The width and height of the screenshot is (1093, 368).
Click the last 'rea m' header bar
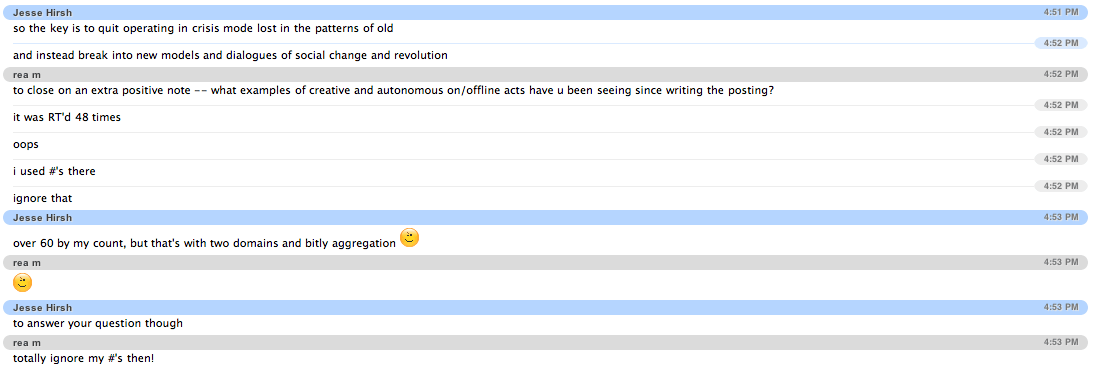[x=546, y=342]
